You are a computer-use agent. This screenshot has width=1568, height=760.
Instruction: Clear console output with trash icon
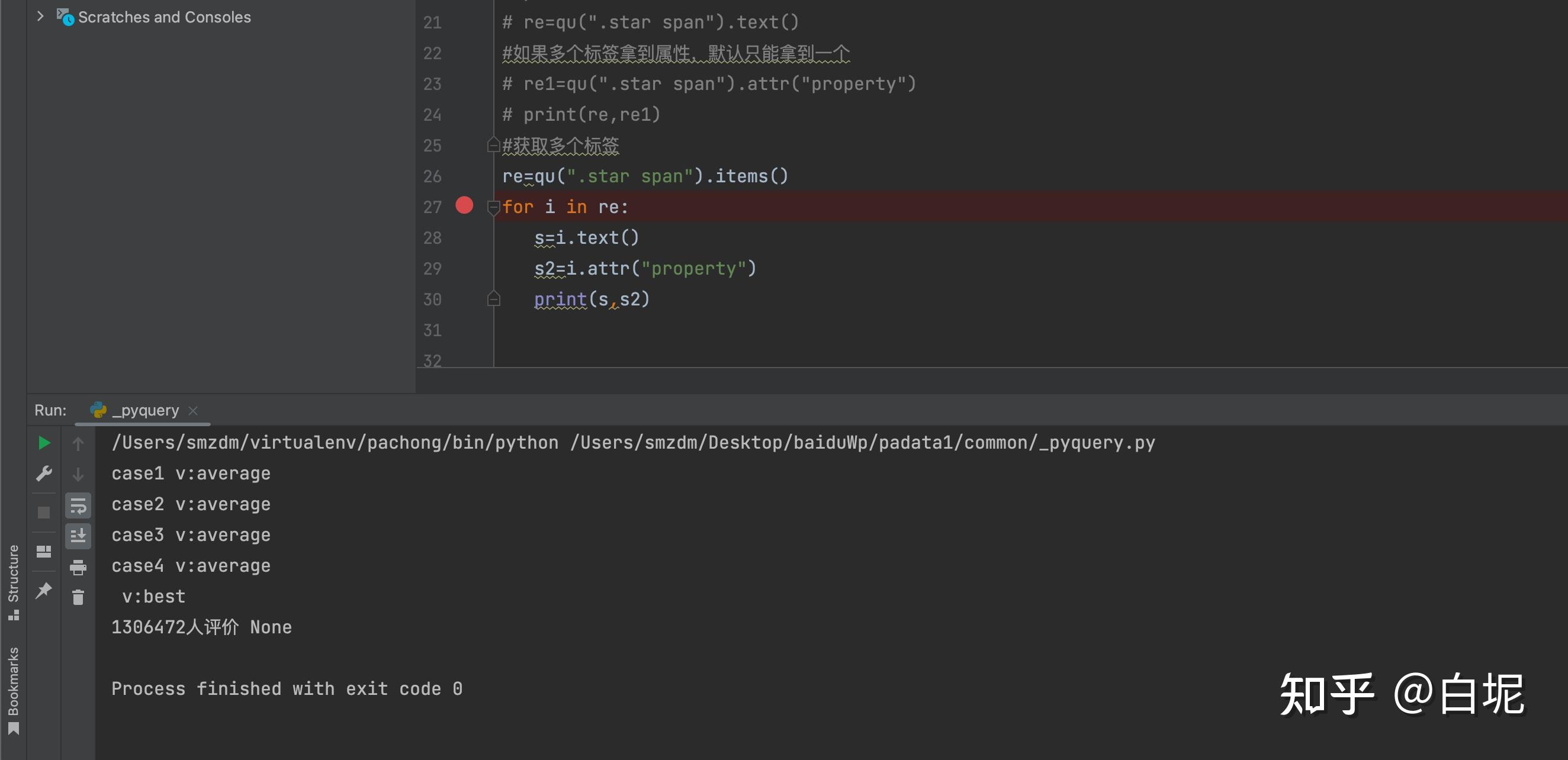tap(78, 598)
